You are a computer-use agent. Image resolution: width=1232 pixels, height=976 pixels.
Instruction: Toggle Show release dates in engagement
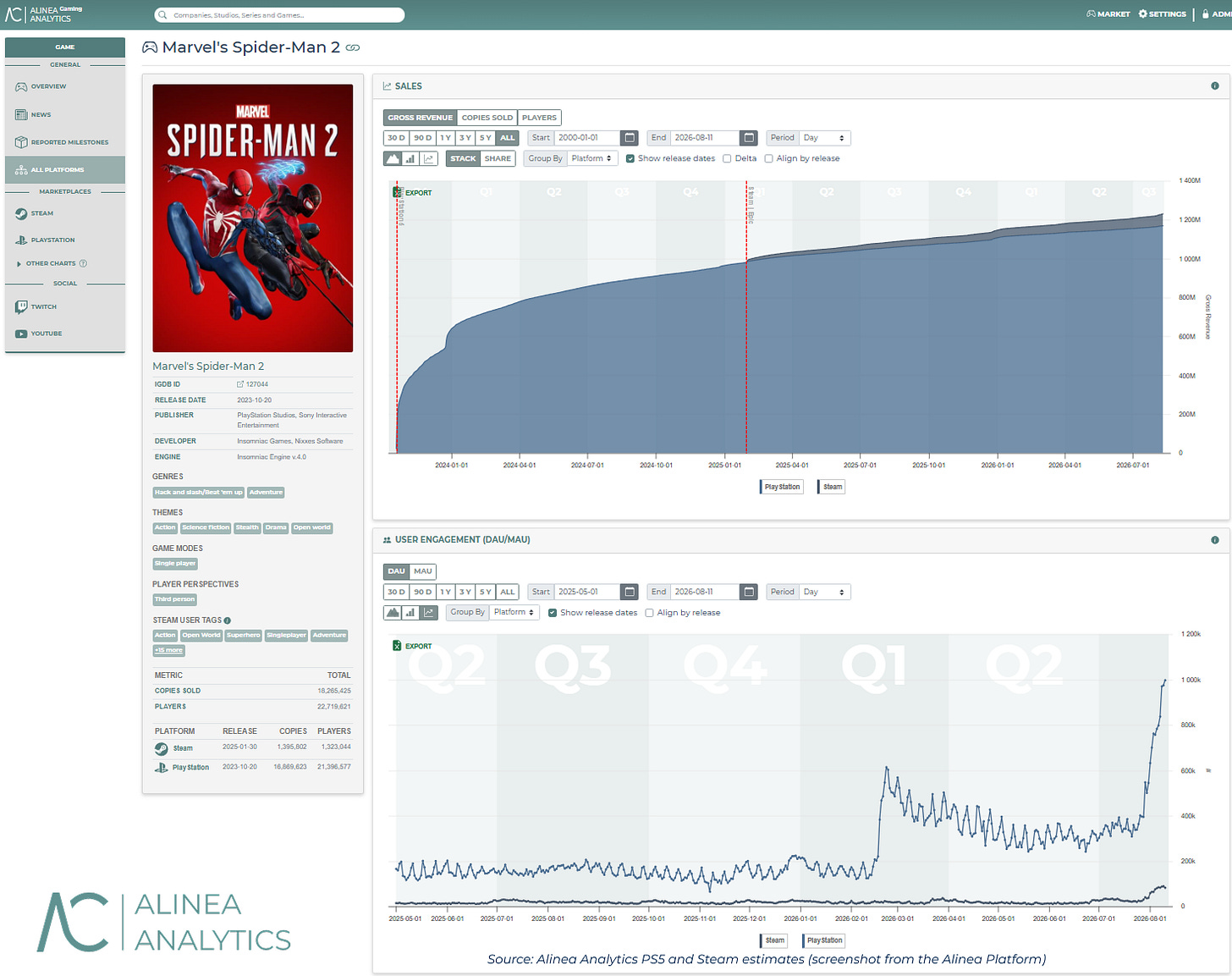(553, 613)
